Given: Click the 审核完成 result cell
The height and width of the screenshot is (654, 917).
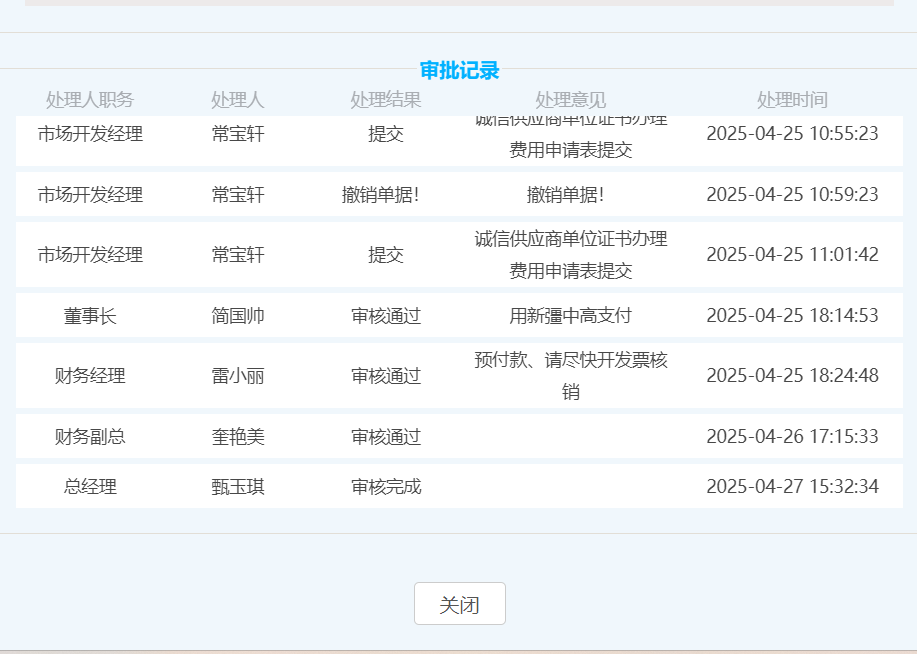Looking at the screenshot, I should tap(386, 487).
